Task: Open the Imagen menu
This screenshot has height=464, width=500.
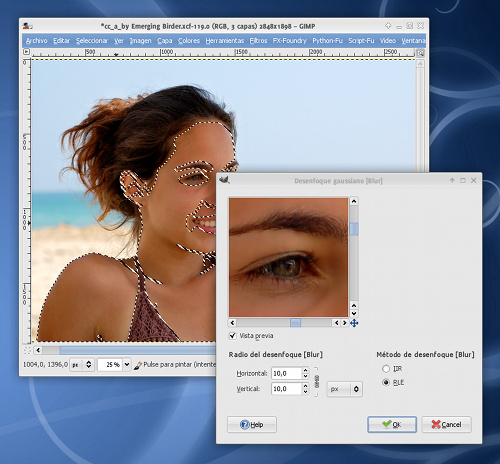Action: pyautogui.click(x=140, y=41)
